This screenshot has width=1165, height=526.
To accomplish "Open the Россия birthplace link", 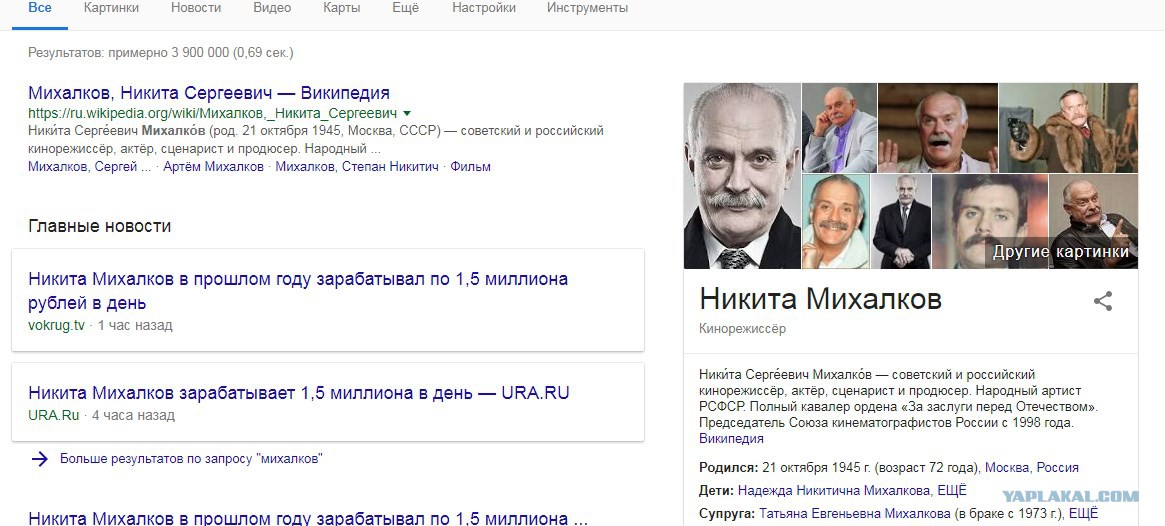I will tap(1058, 467).
